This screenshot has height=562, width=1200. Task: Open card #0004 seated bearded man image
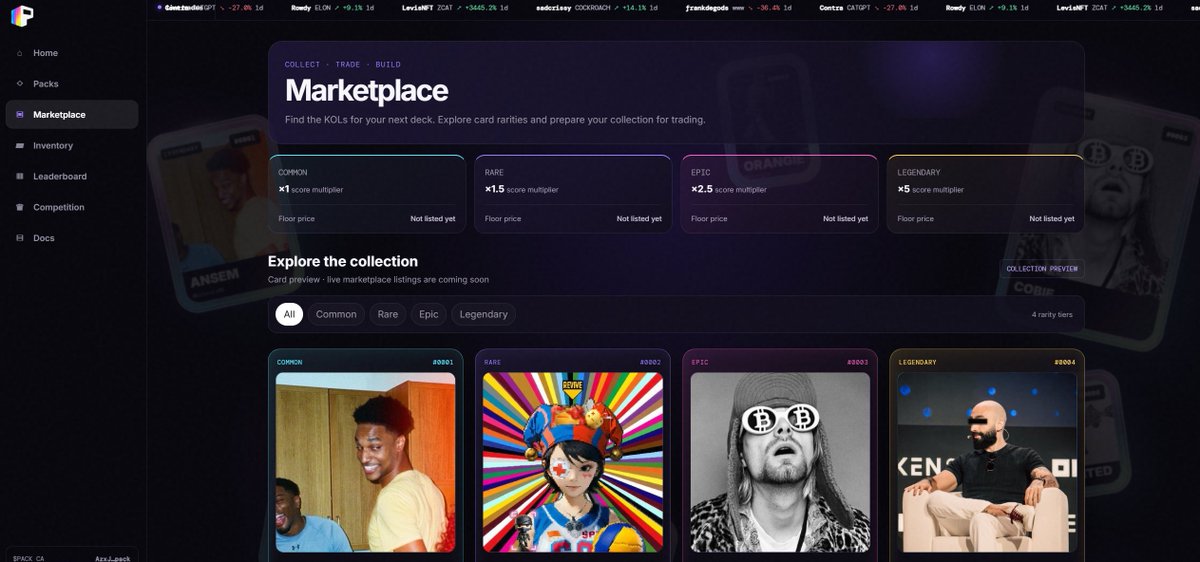[987, 463]
